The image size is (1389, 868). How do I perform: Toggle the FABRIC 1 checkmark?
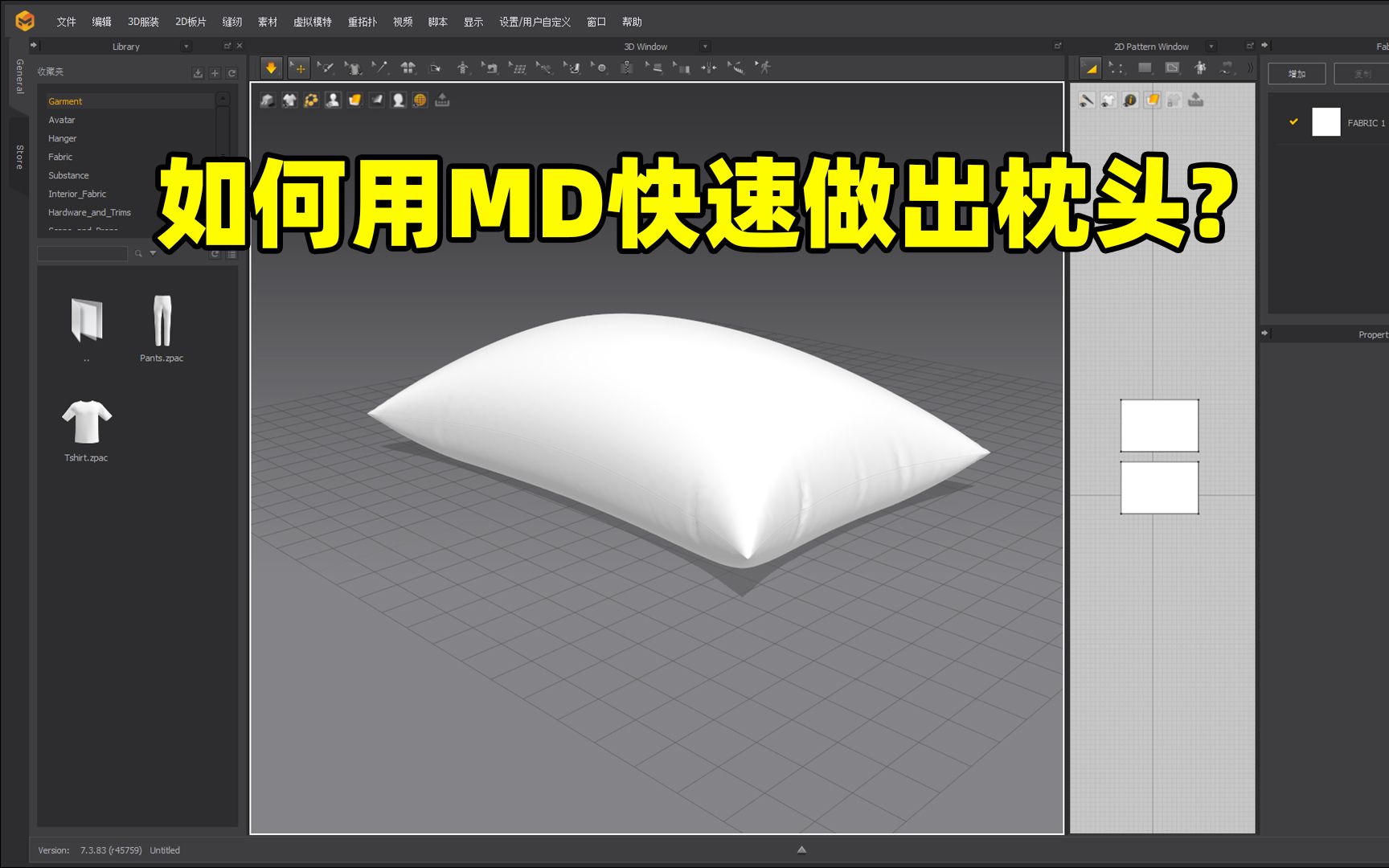coord(1293,121)
